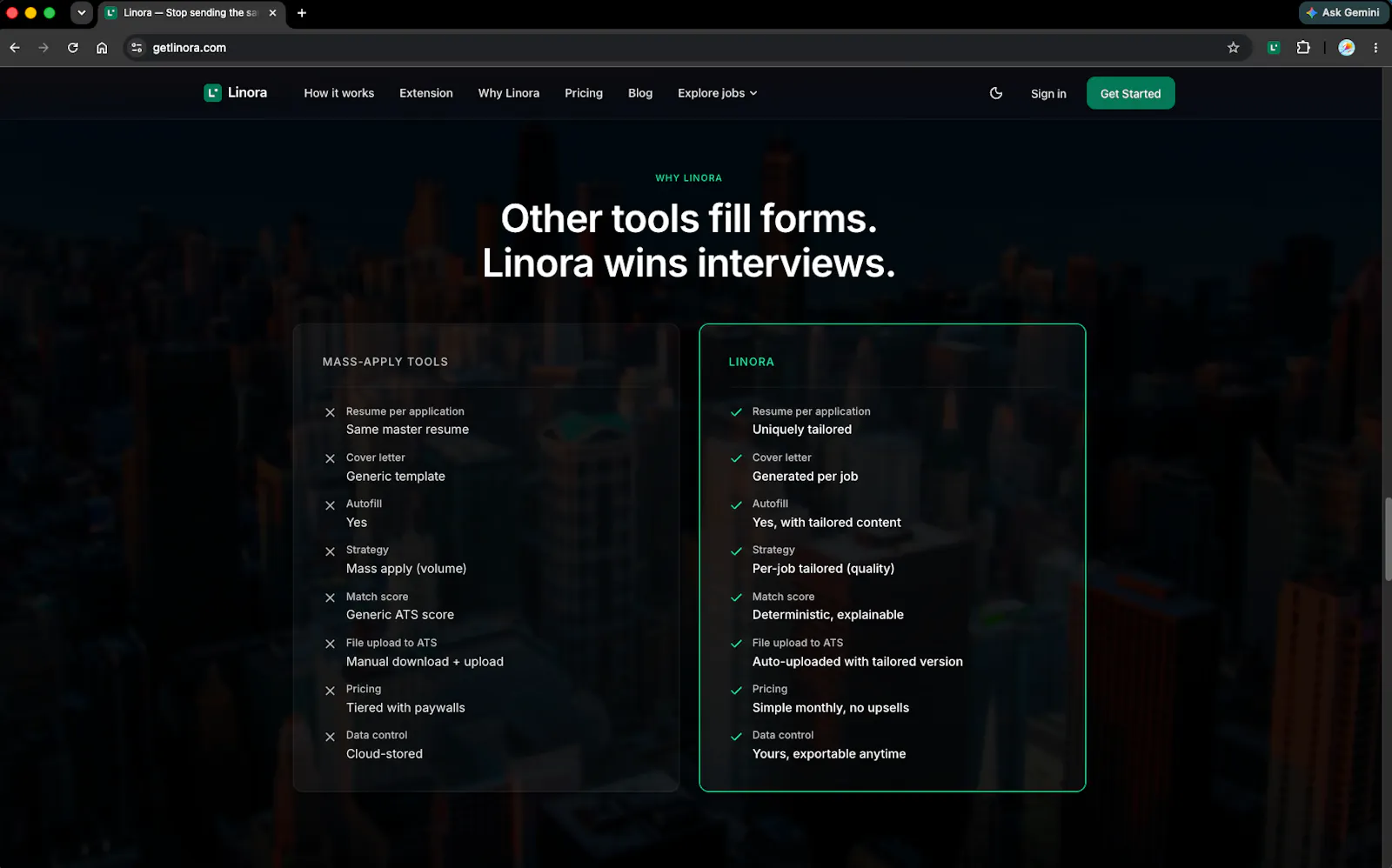Select the Linora browser tab
Viewport: 1392px width, 868px height.
191,13
